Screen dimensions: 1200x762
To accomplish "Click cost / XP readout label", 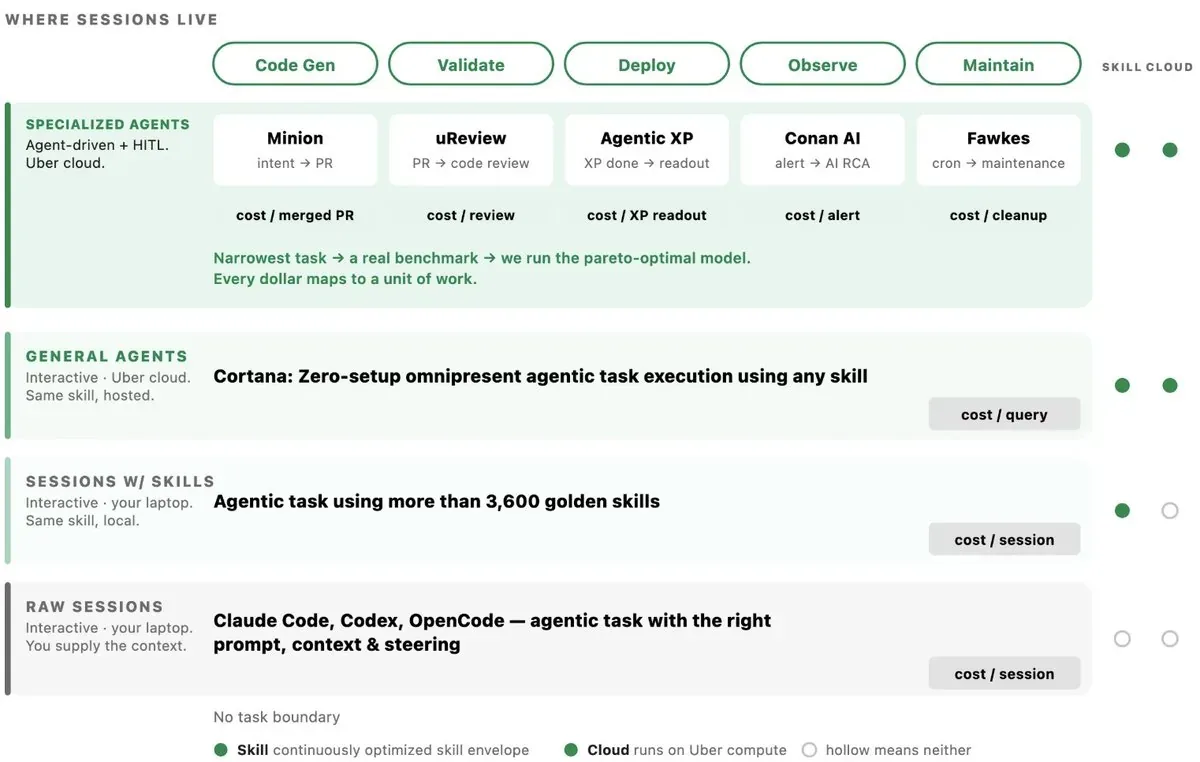I will (x=647, y=215).
